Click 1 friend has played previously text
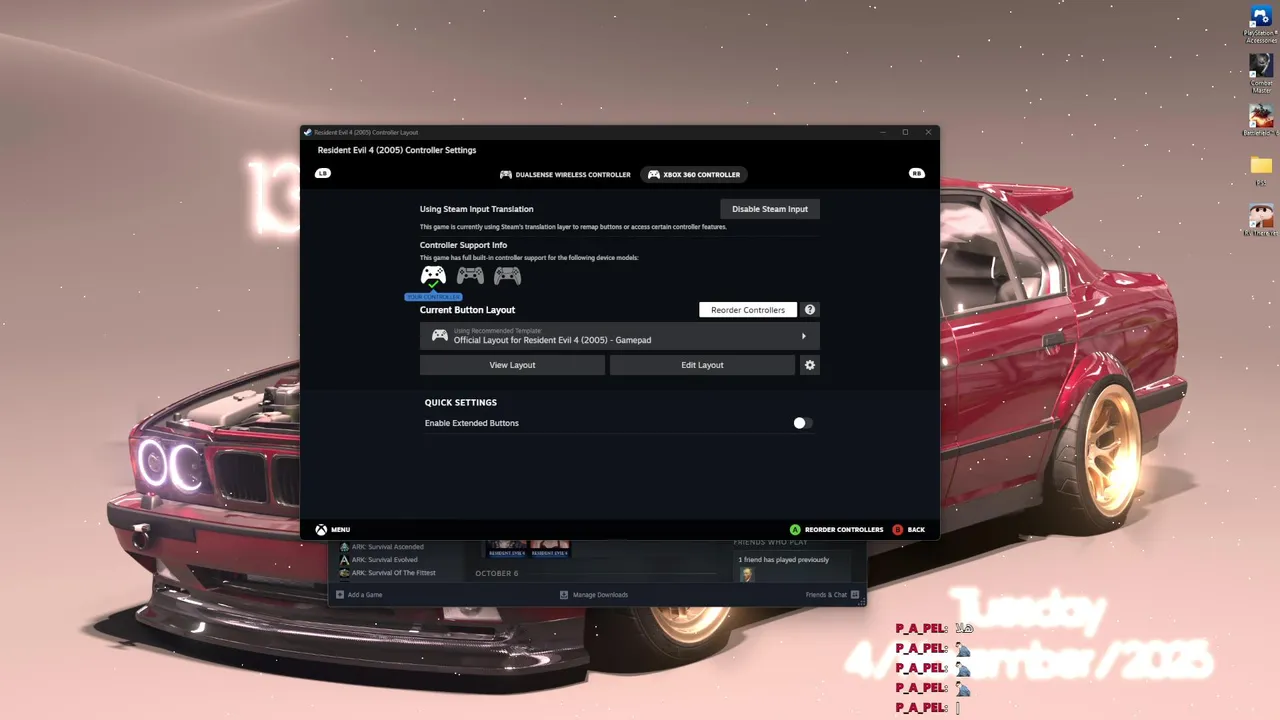 [783, 560]
